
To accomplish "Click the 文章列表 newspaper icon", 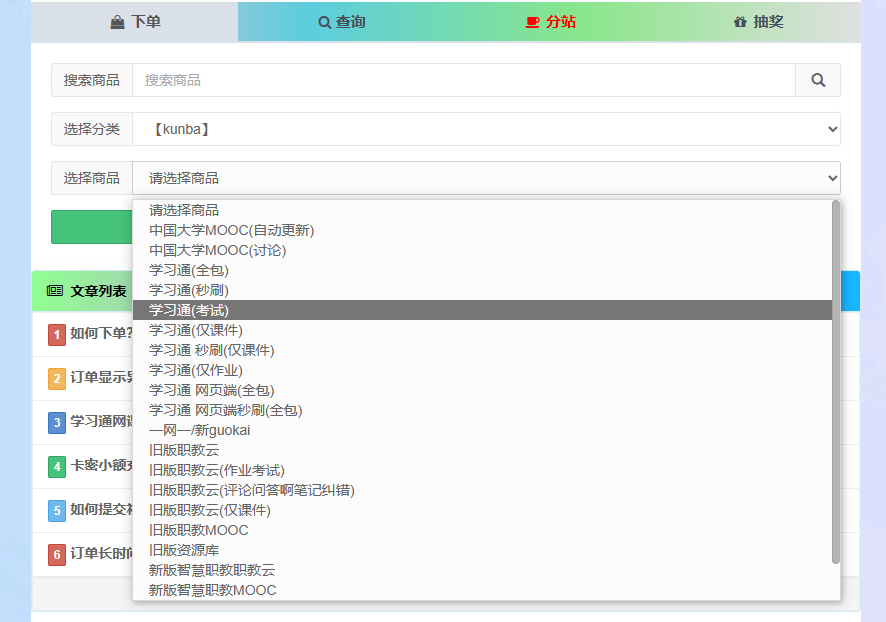I will point(55,291).
